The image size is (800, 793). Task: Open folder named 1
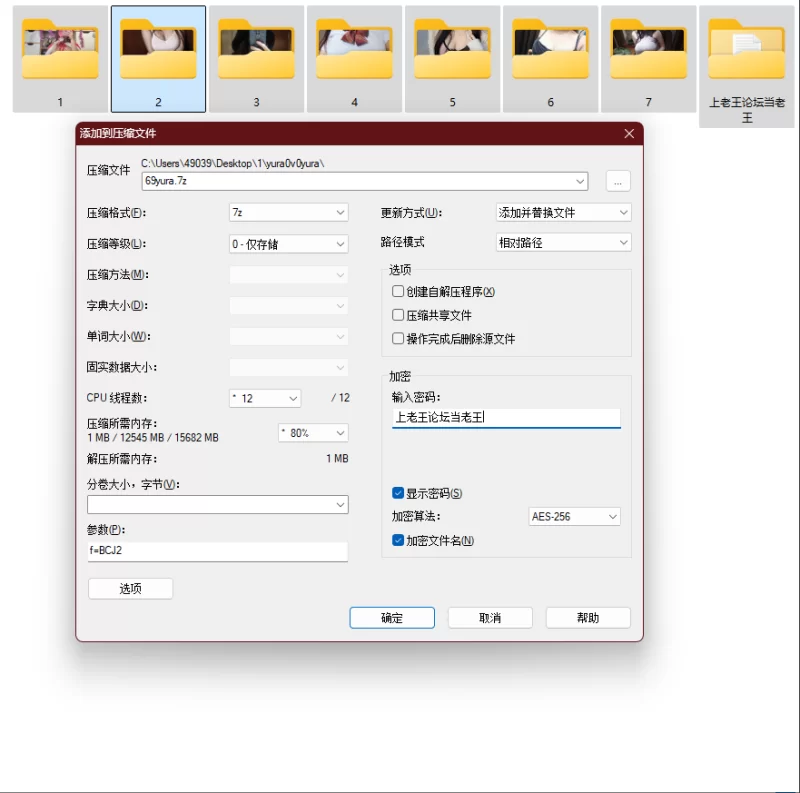click(x=60, y=59)
